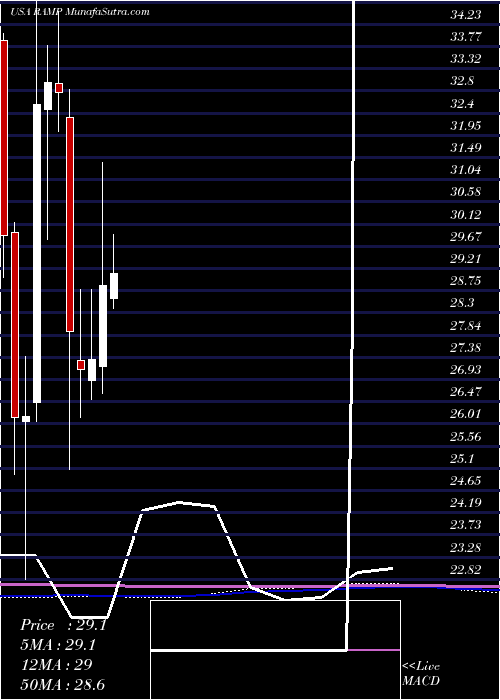Click the 50MA : 28.6 readout
The width and height of the screenshot is (500, 700).
click(62, 684)
